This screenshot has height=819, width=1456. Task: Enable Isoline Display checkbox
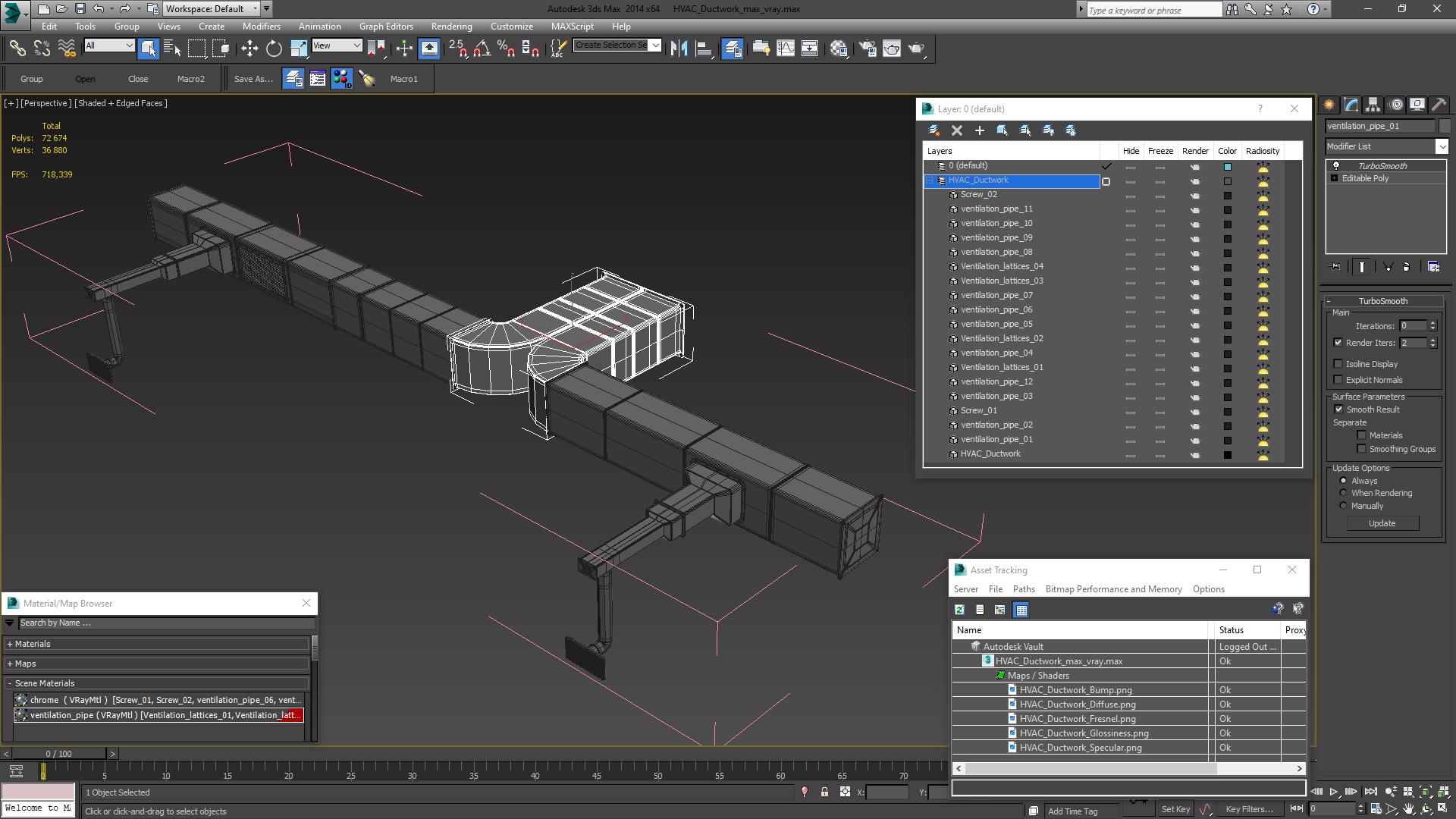(x=1338, y=364)
